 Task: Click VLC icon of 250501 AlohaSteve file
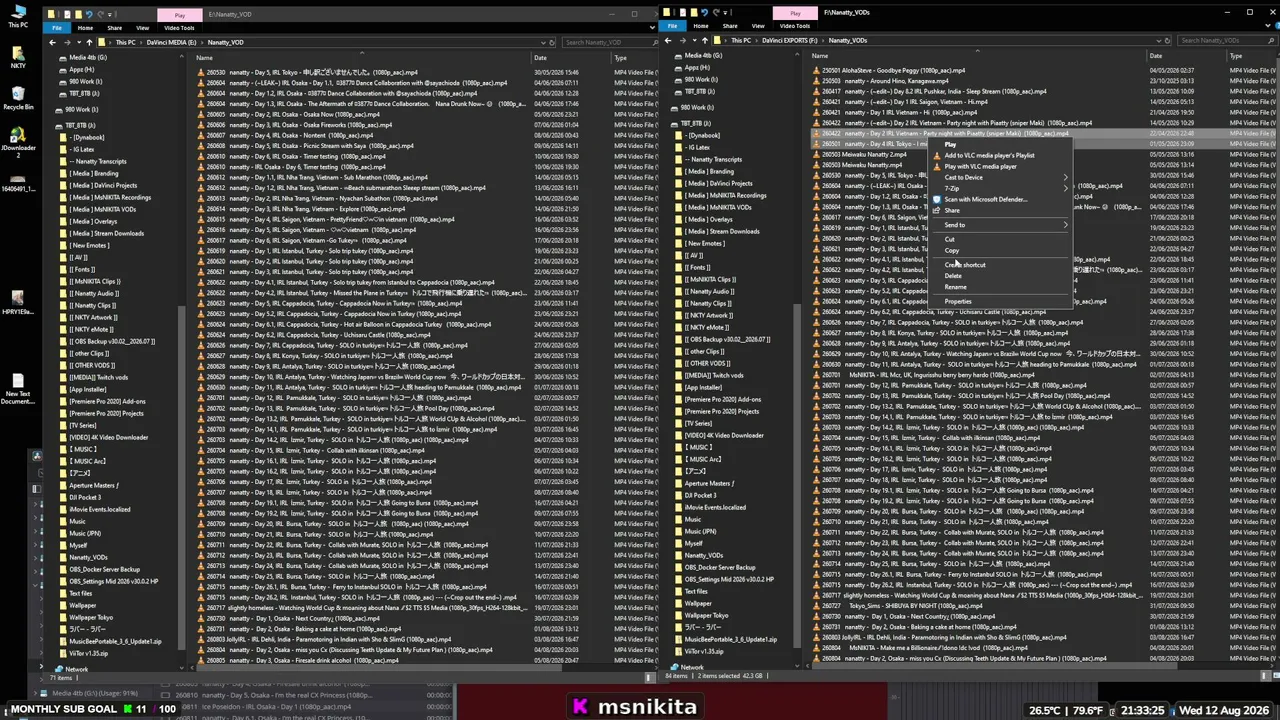816,71
